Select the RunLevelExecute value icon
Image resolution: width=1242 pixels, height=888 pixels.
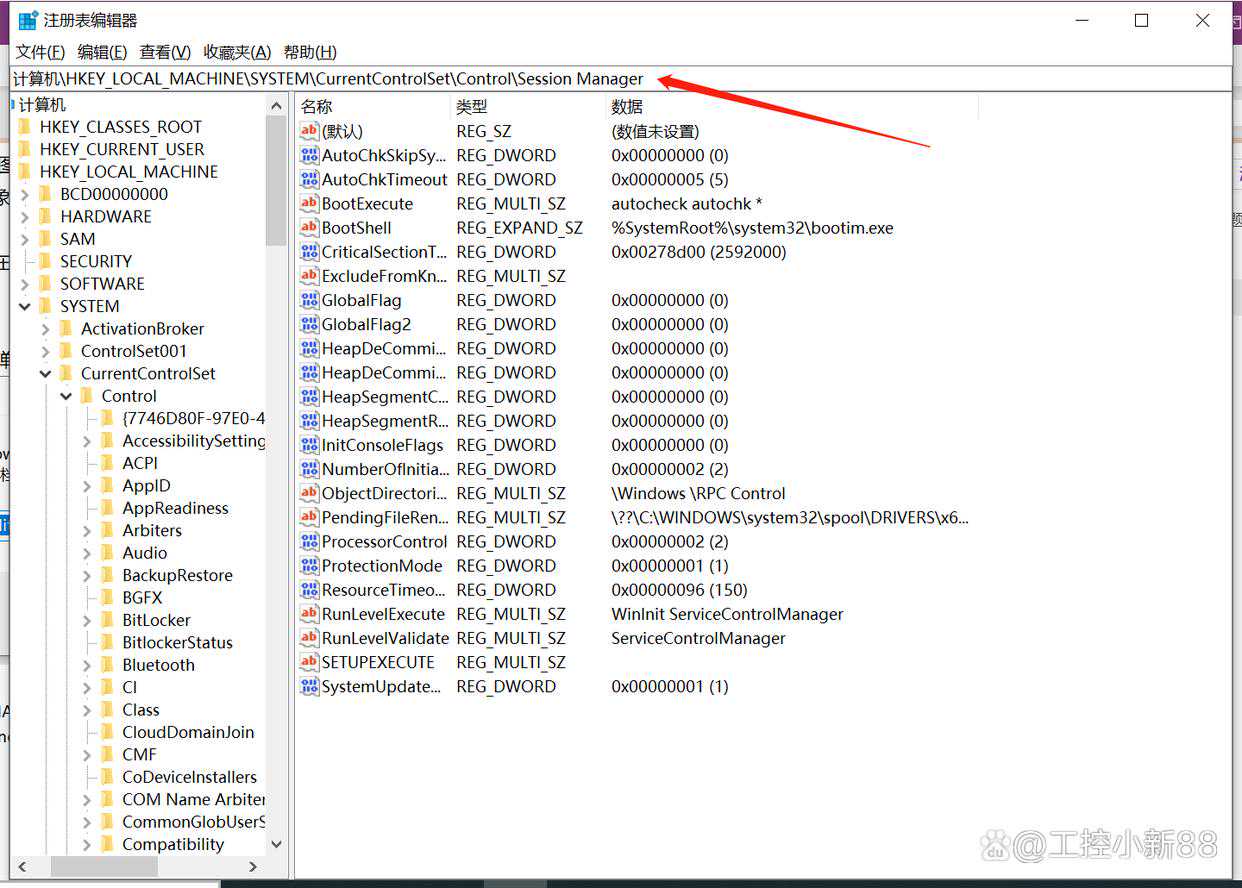click(309, 614)
